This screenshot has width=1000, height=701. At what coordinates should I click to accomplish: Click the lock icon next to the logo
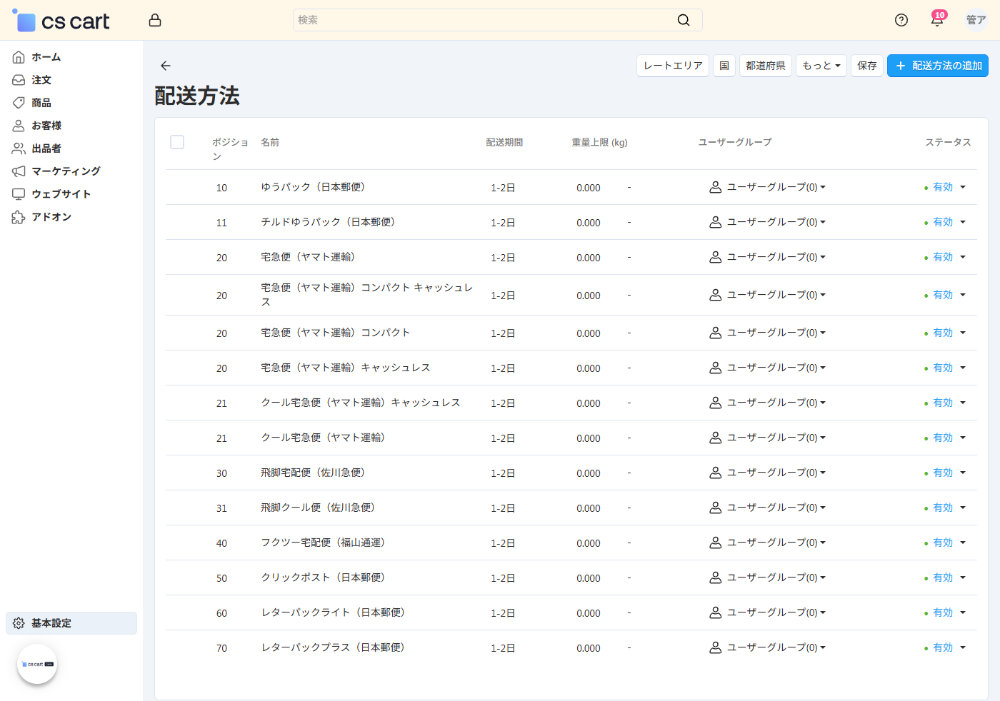[154, 19]
